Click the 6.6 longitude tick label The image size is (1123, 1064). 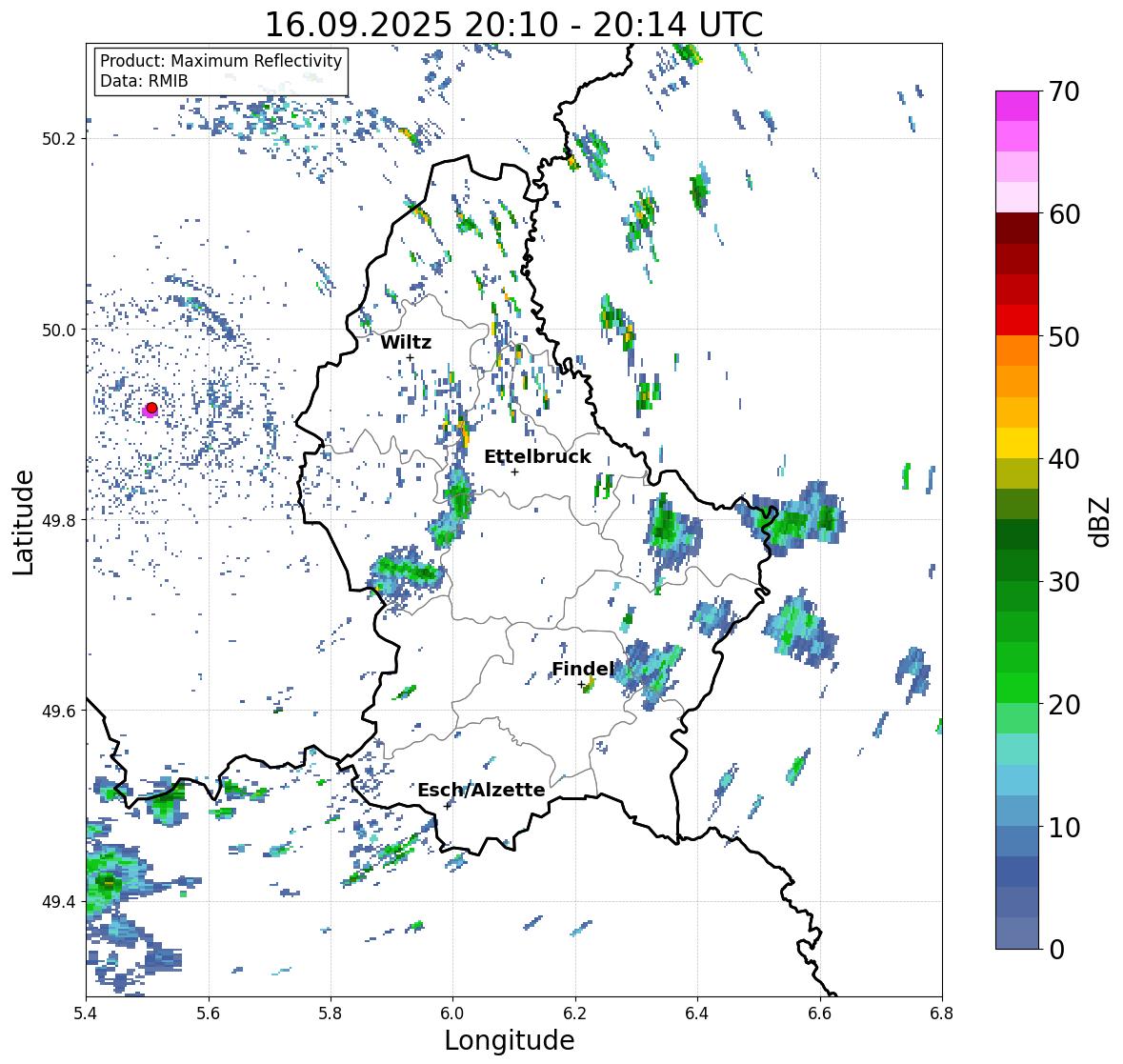820,1013
